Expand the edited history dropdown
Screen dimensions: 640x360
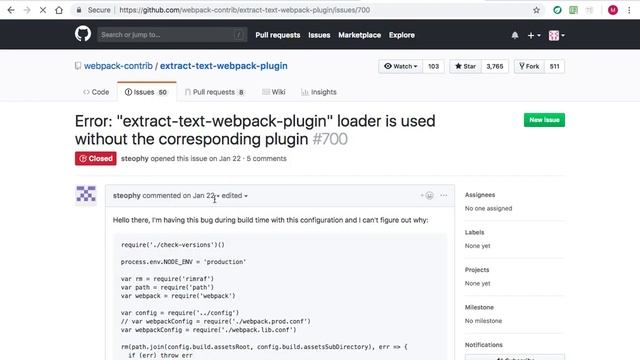pos(235,196)
